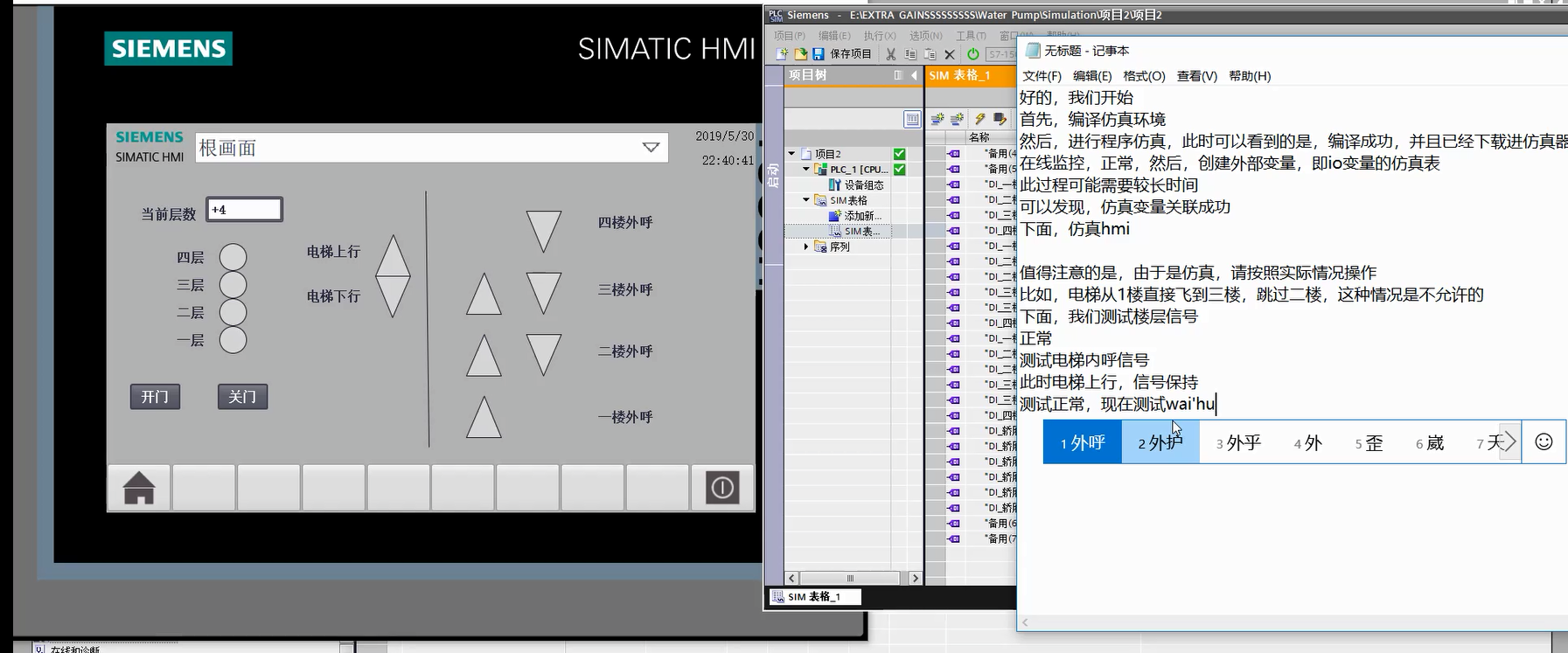Click green checkmark beside 项目2

coord(899,154)
